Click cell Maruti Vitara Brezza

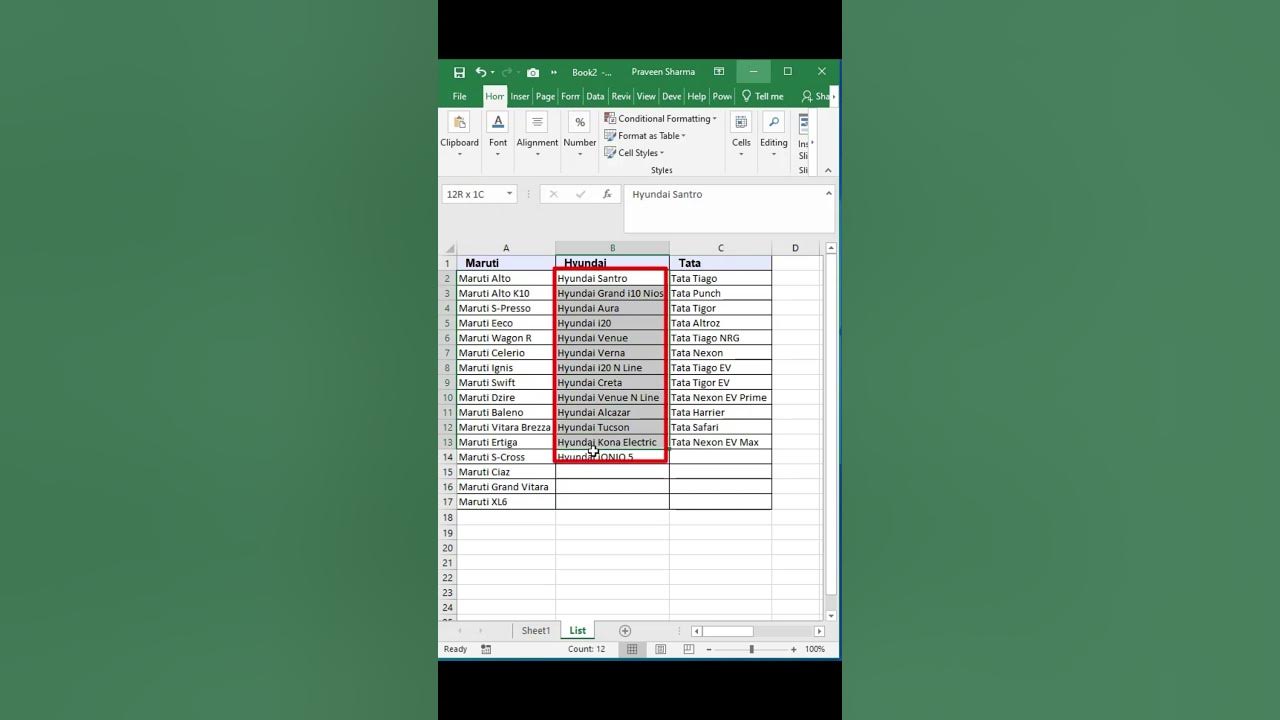(x=506, y=427)
